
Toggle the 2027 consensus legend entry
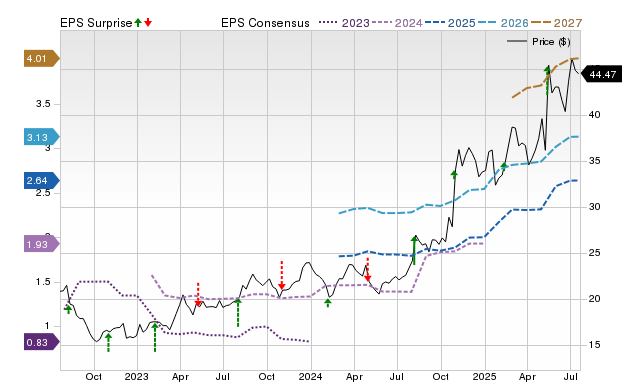(556, 23)
